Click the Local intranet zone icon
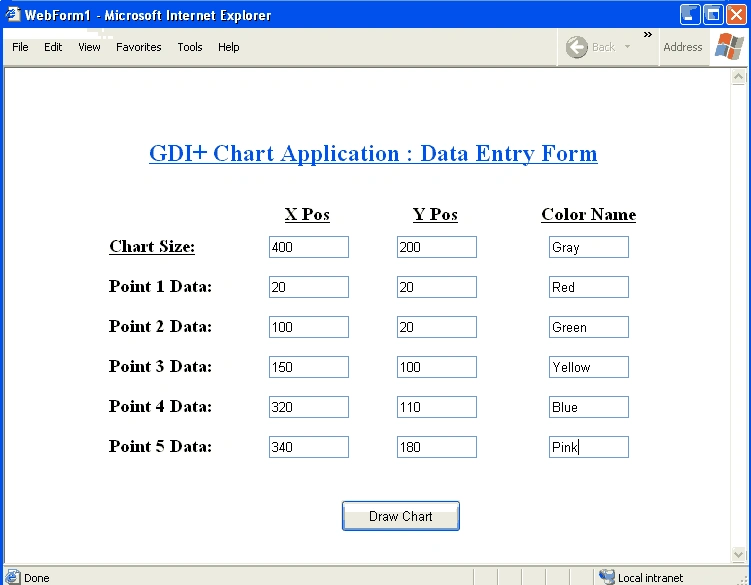Viewport: 751px width, 585px height. pos(607,577)
